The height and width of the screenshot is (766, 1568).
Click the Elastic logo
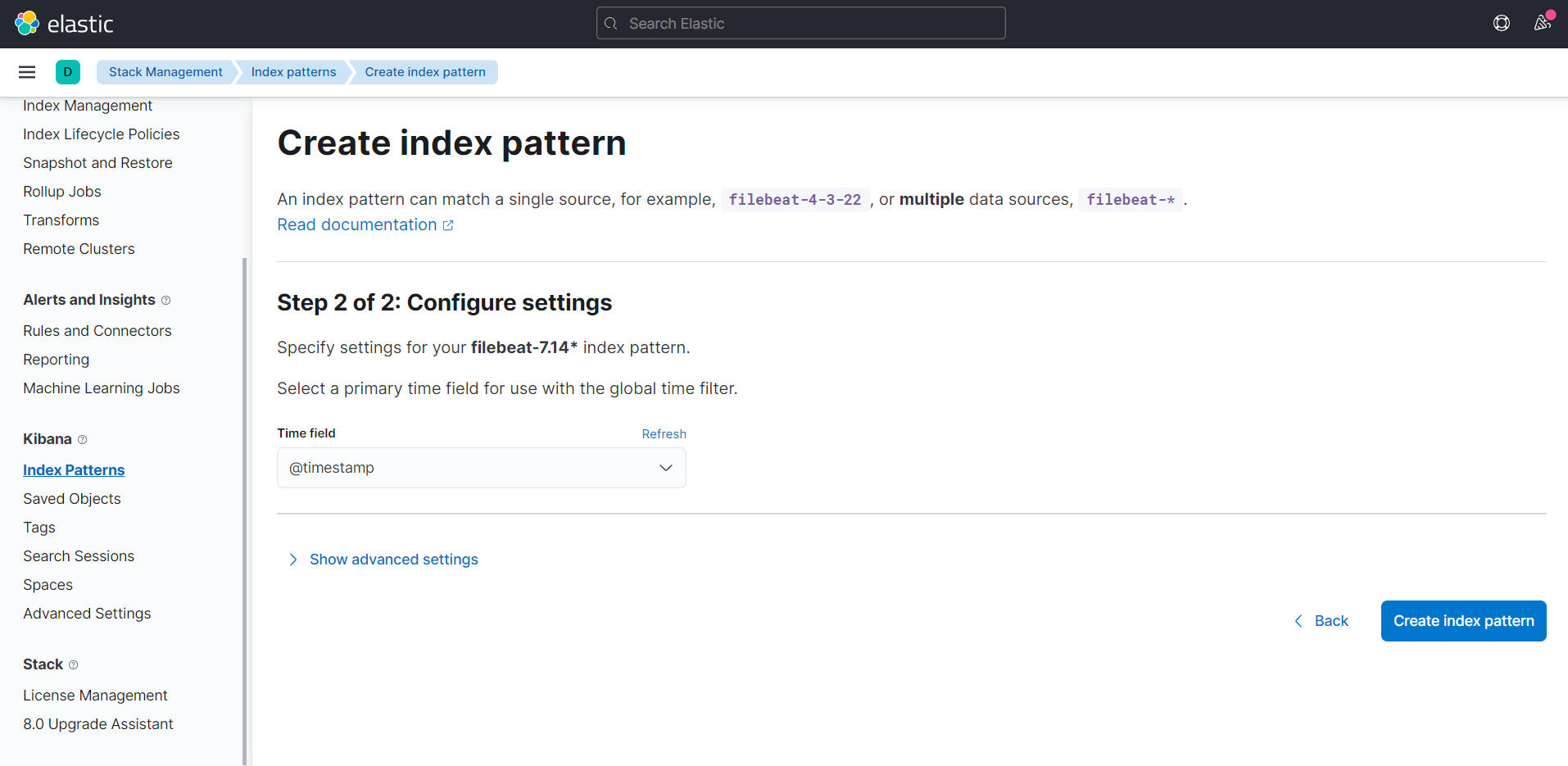pyautogui.click(x=64, y=24)
